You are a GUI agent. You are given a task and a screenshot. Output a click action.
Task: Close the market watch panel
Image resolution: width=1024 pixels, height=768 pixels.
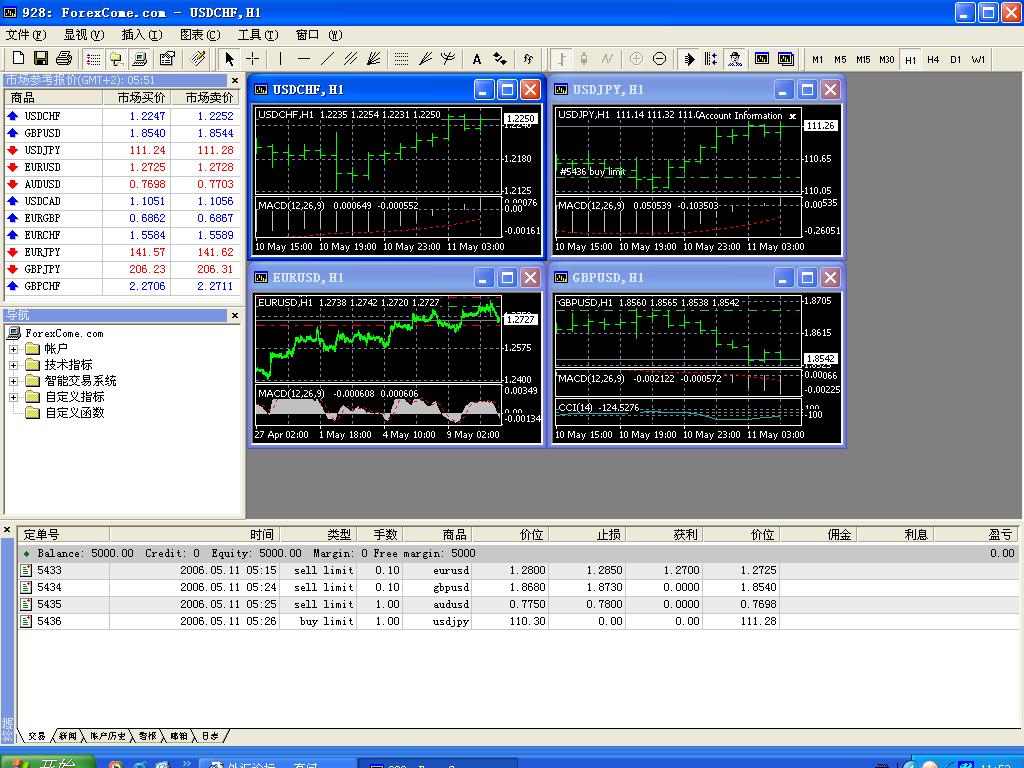click(x=235, y=80)
